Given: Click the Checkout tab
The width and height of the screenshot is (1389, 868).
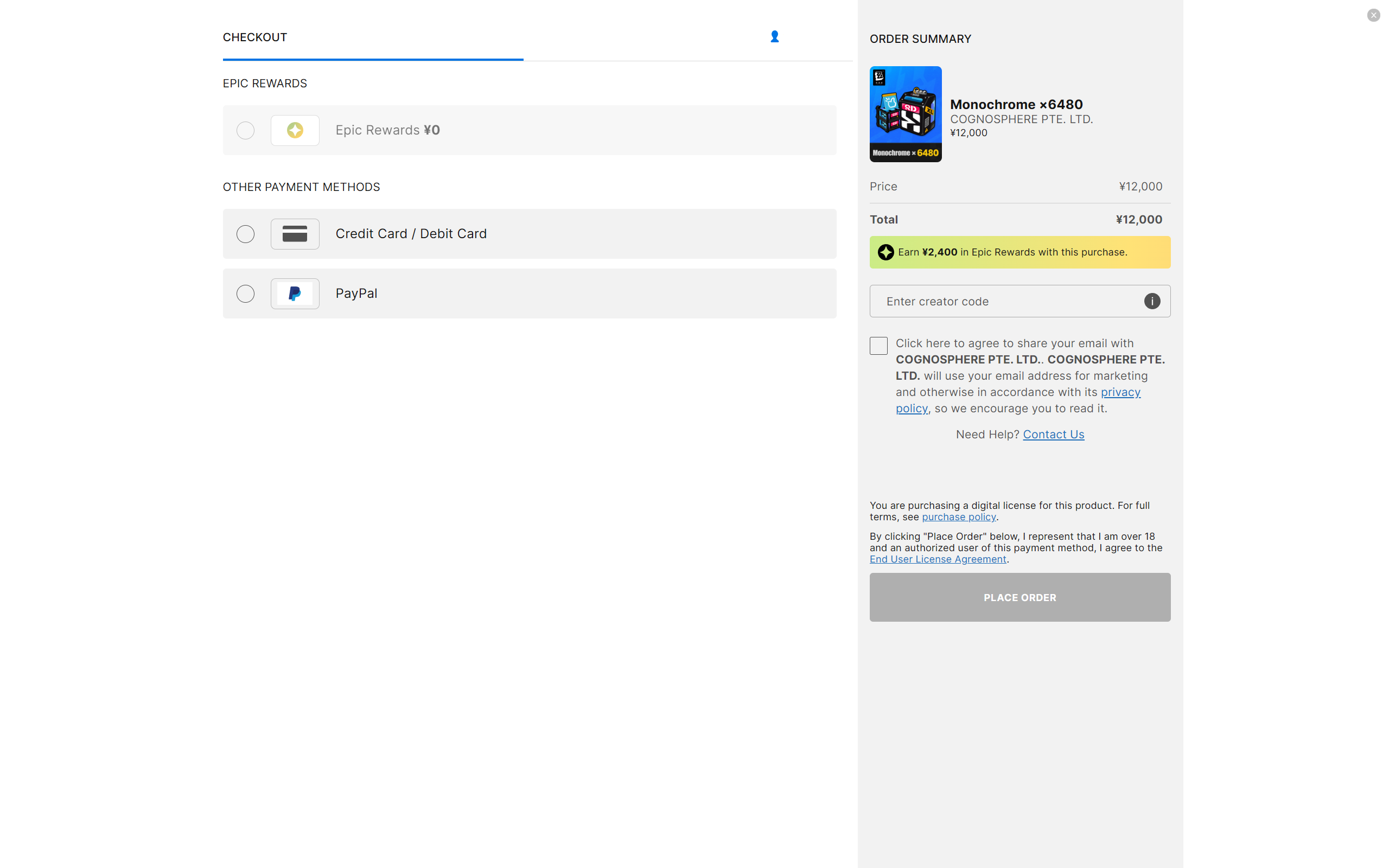Looking at the screenshot, I should pyautogui.click(x=255, y=37).
